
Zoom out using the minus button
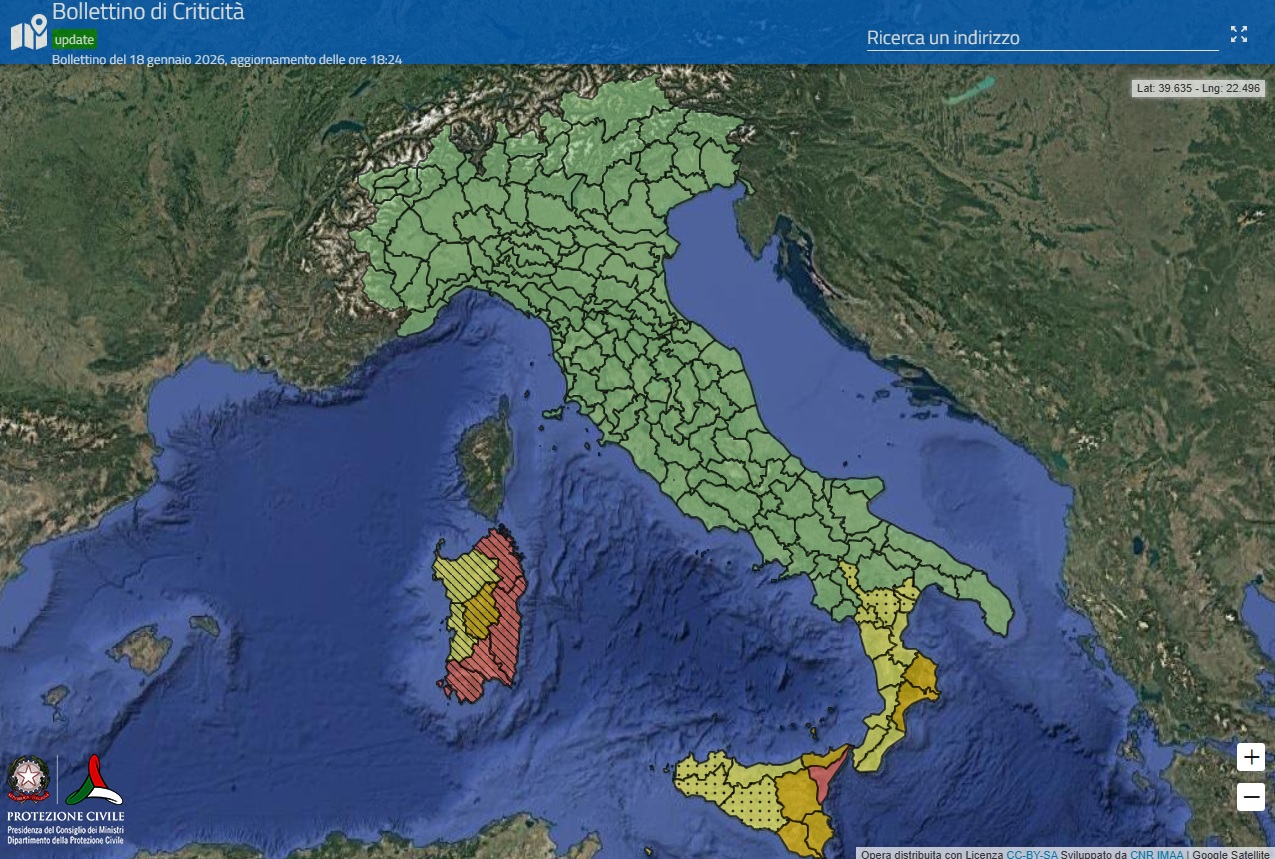pyautogui.click(x=1250, y=797)
